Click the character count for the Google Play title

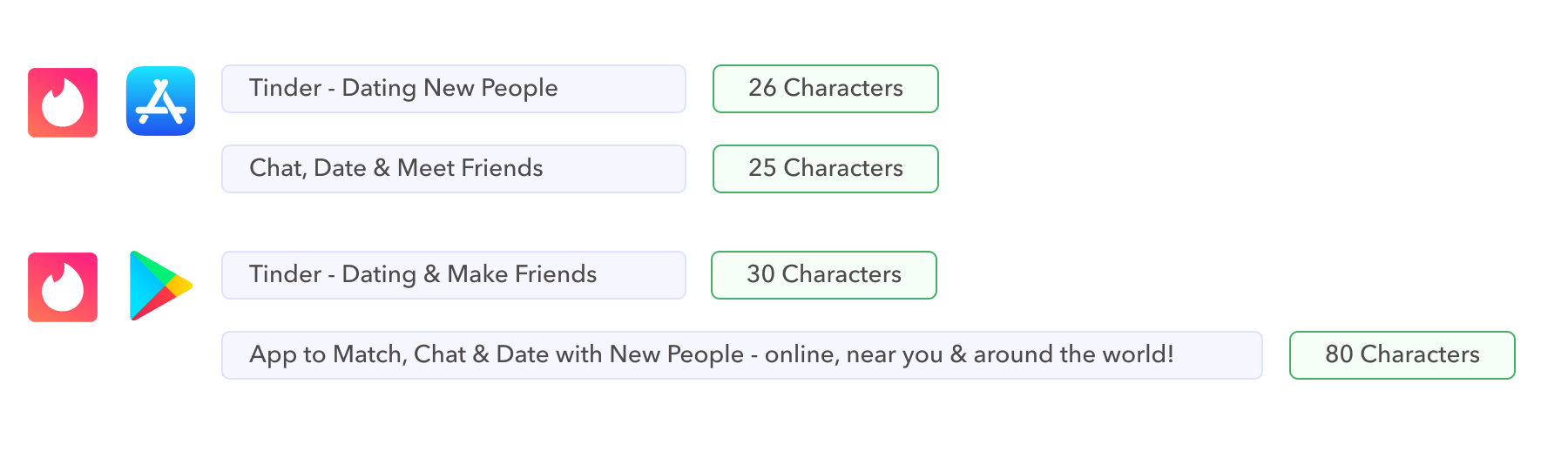[823, 275]
